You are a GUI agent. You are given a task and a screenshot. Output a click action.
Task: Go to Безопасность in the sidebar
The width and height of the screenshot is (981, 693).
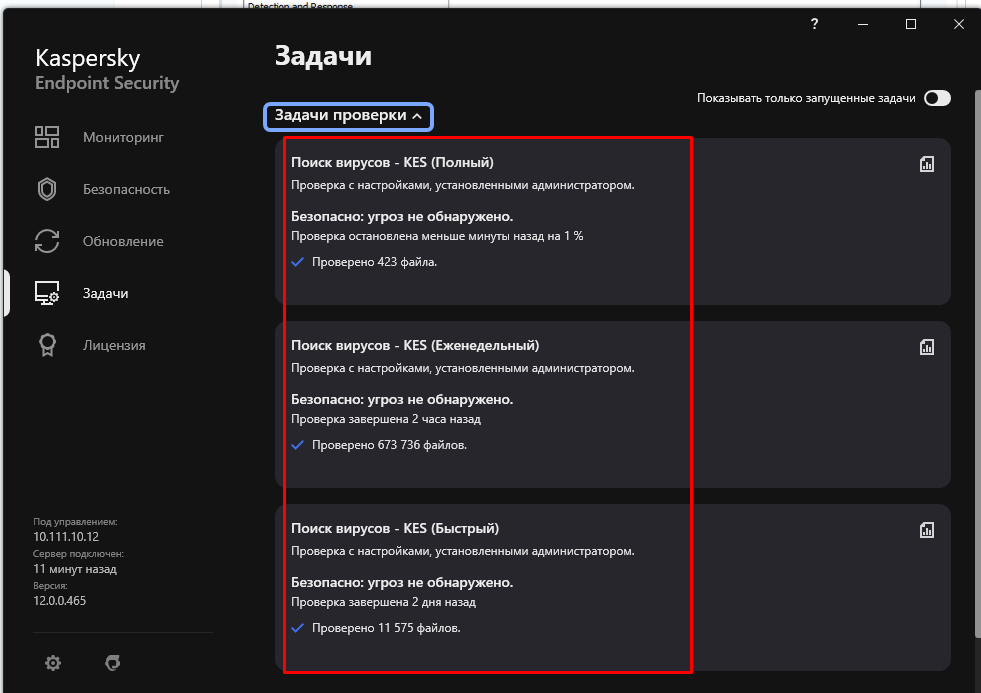tap(126, 189)
